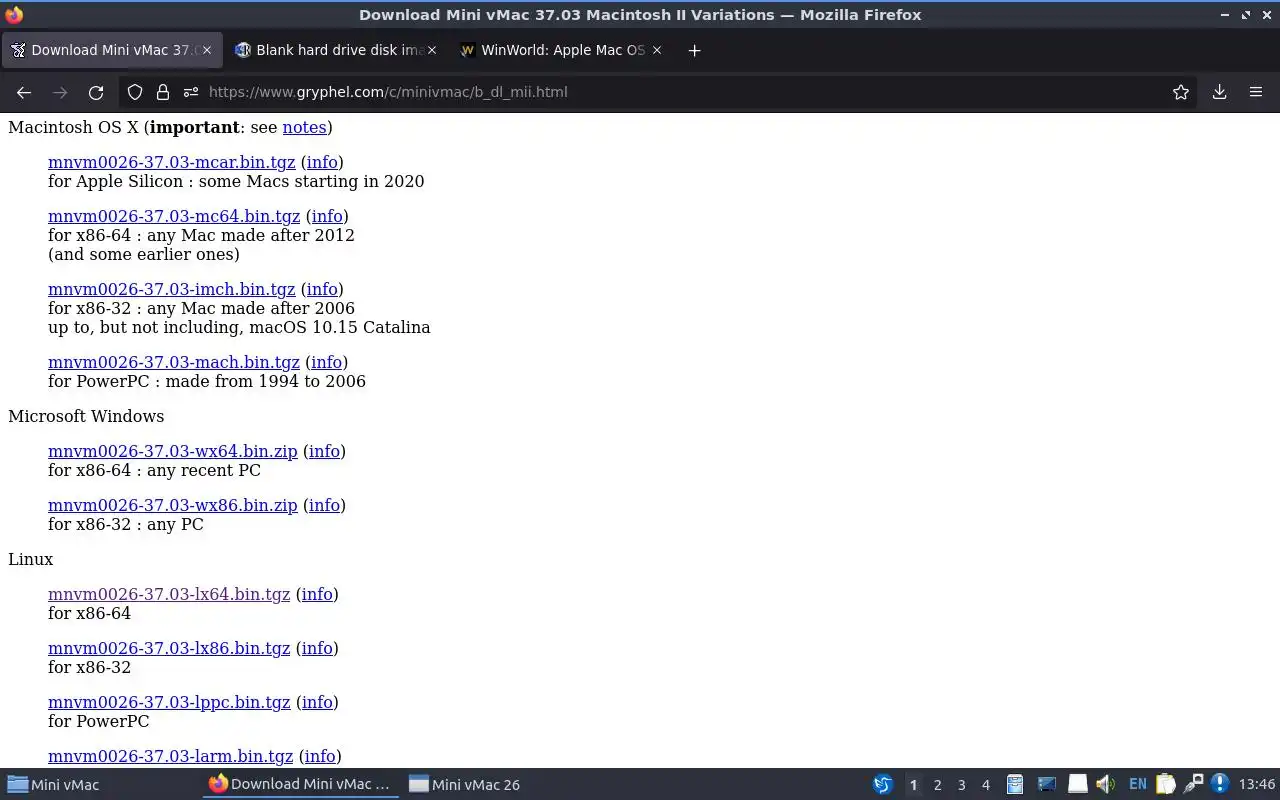Open info for the larm Linux build
1280x800 pixels.
point(320,756)
